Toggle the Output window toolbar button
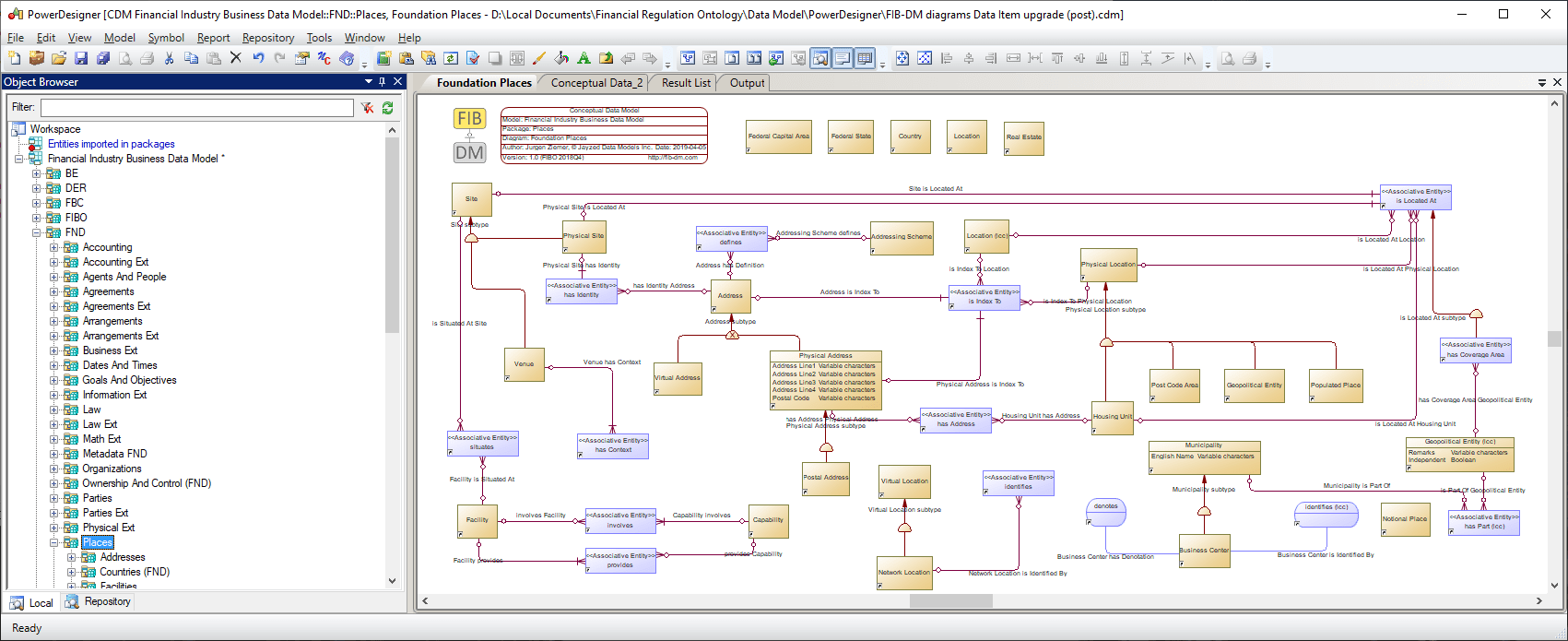The height and width of the screenshot is (641, 1568). [x=843, y=58]
